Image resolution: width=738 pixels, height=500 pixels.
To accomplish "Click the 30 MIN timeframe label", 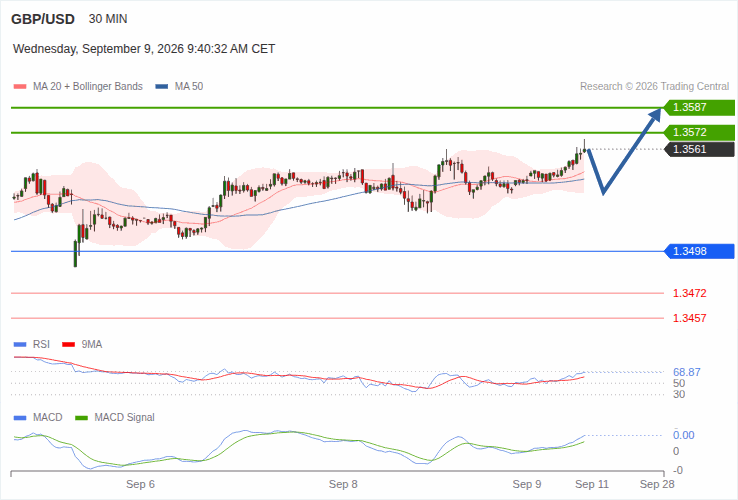I will pos(108,19).
